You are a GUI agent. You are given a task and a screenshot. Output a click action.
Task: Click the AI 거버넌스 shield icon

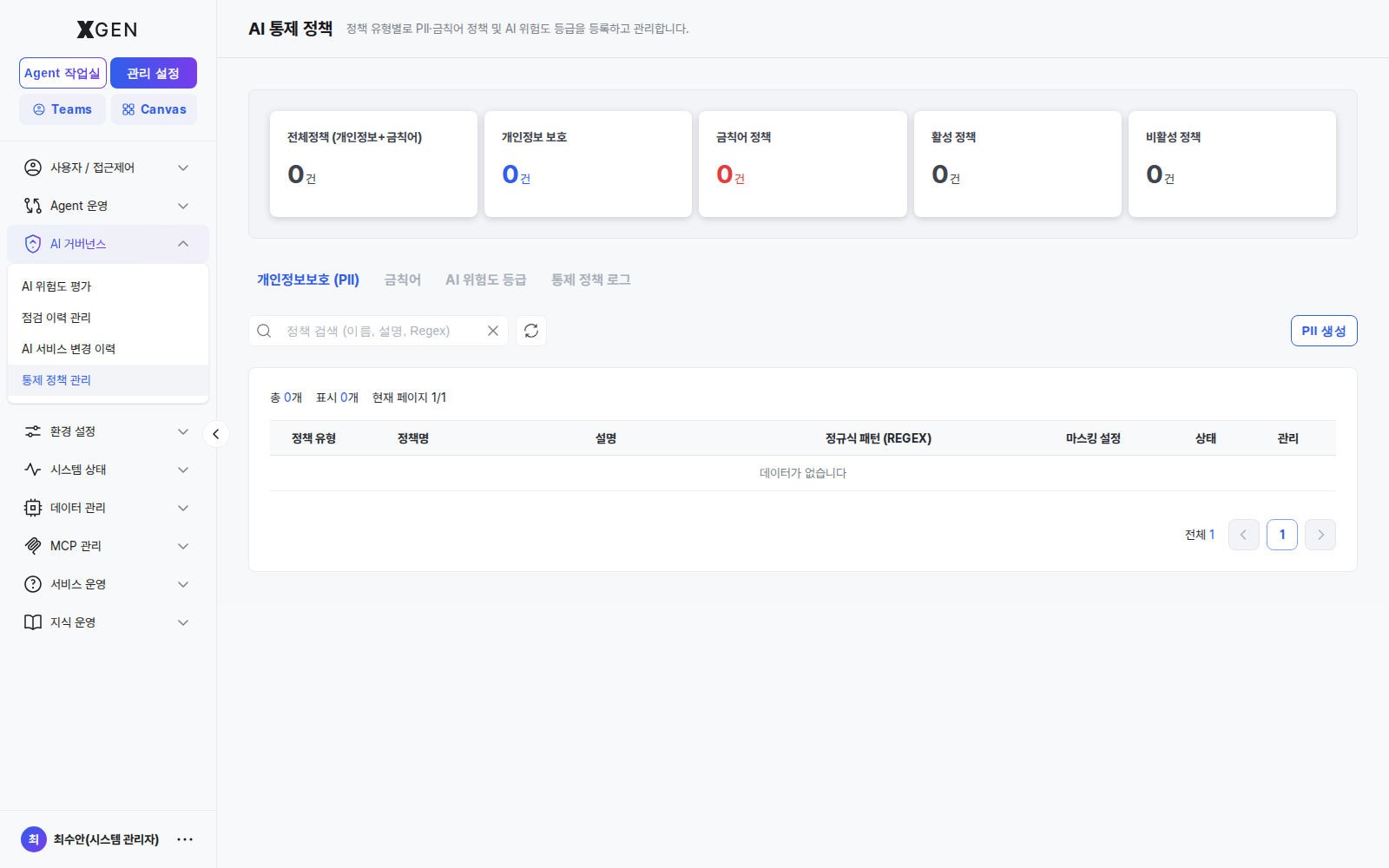33,244
